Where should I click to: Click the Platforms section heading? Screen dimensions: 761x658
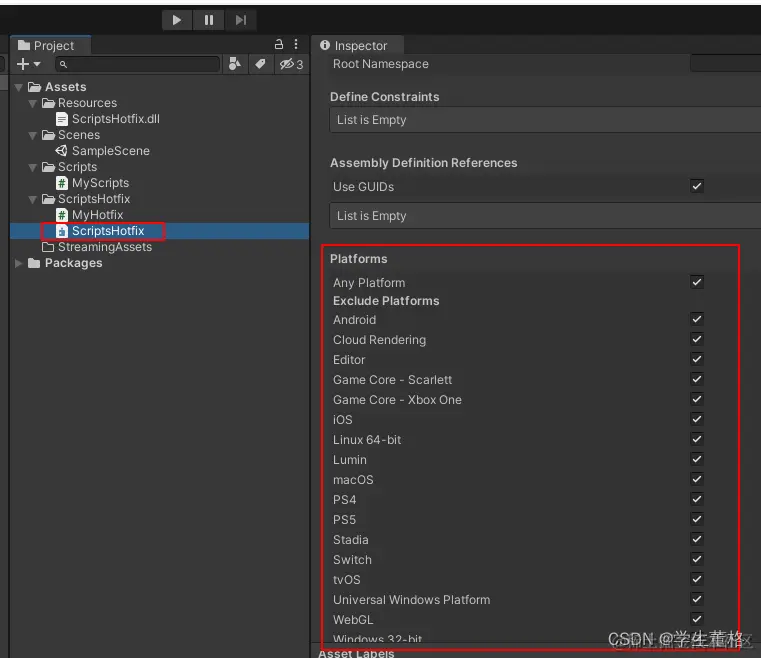[359, 259]
